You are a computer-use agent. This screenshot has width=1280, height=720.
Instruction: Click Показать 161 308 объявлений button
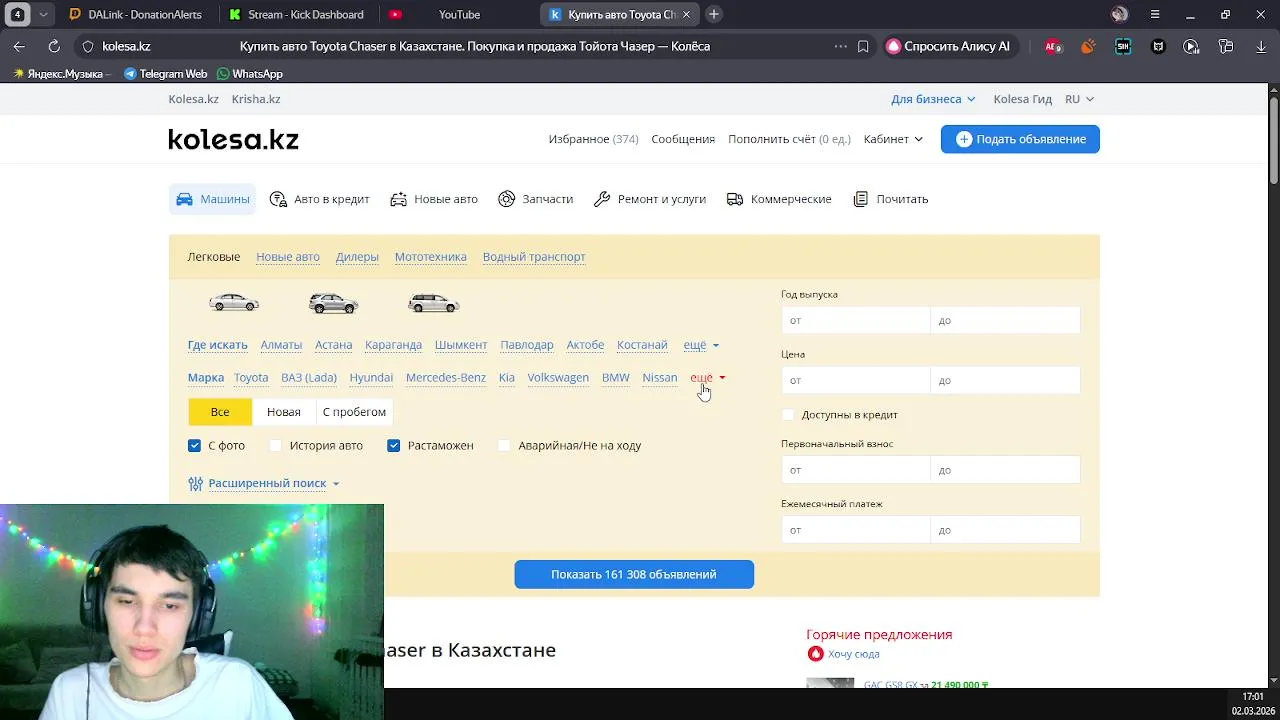point(634,574)
